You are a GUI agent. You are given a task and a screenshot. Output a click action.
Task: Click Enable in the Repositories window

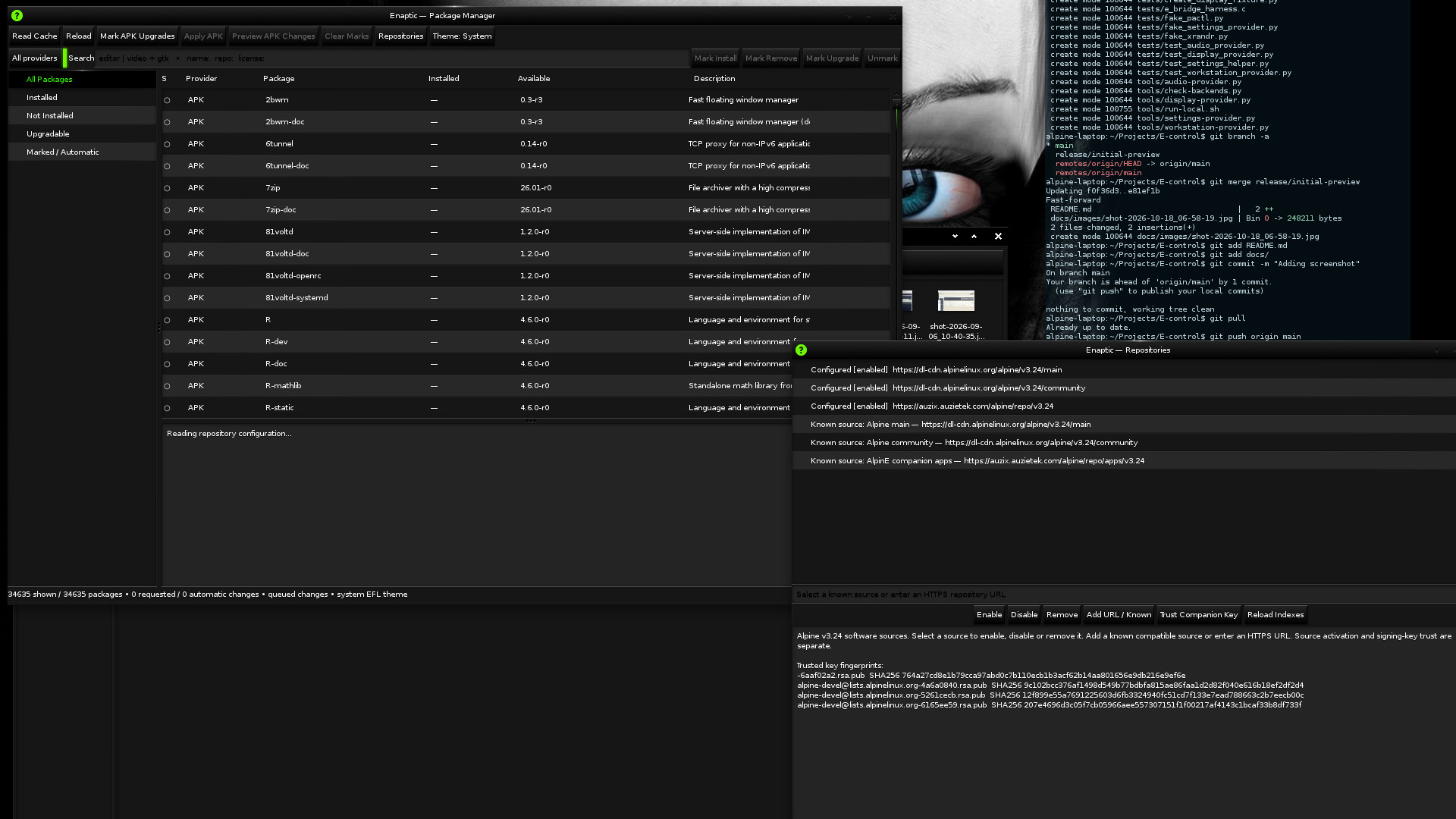point(989,615)
